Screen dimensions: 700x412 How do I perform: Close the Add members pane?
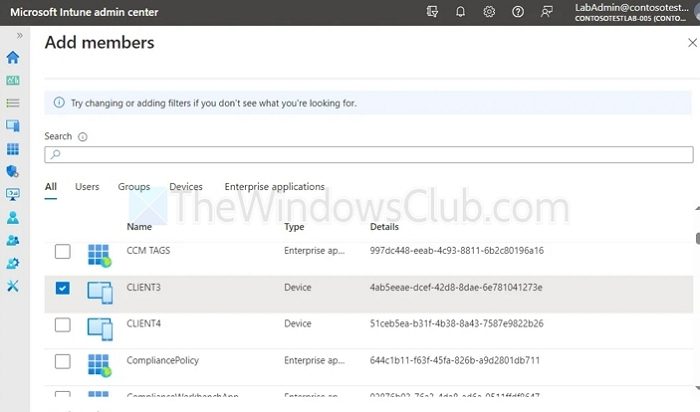(x=692, y=43)
